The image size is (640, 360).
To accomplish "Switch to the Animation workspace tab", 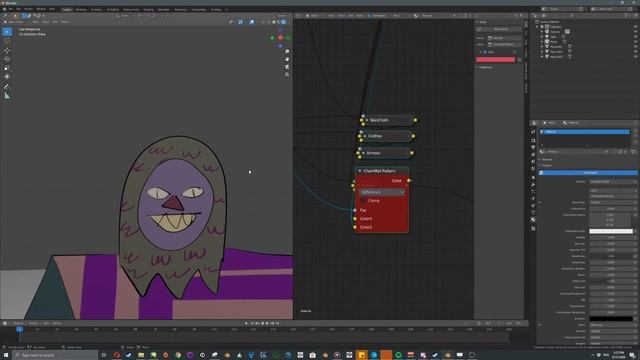I will (x=164, y=9).
